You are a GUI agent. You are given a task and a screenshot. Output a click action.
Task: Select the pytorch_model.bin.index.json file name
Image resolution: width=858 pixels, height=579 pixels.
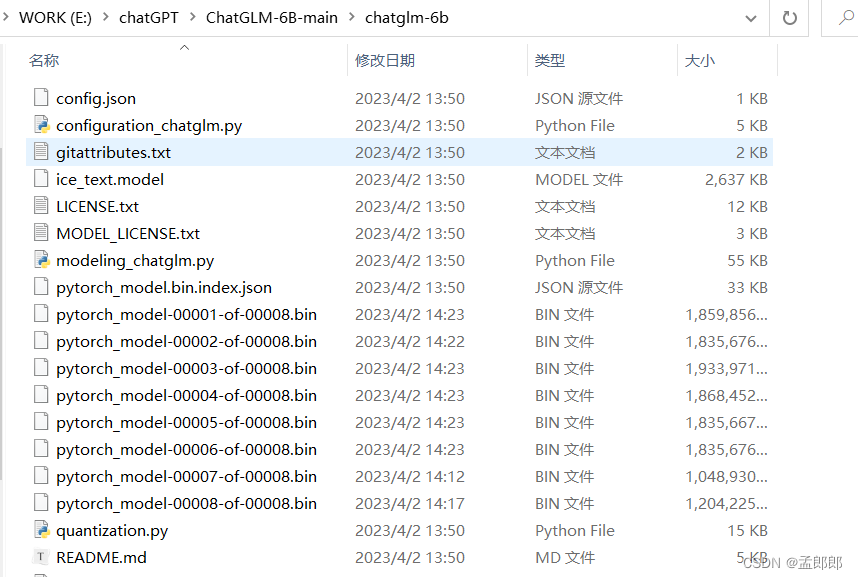164,287
